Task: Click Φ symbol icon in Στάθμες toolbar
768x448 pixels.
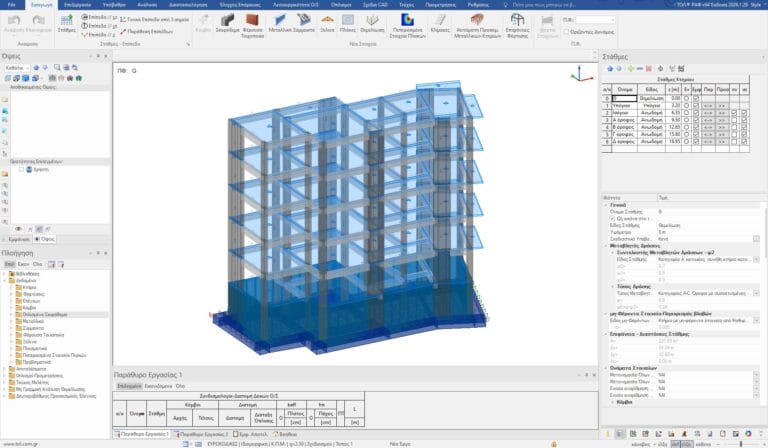Action: coord(660,69)
